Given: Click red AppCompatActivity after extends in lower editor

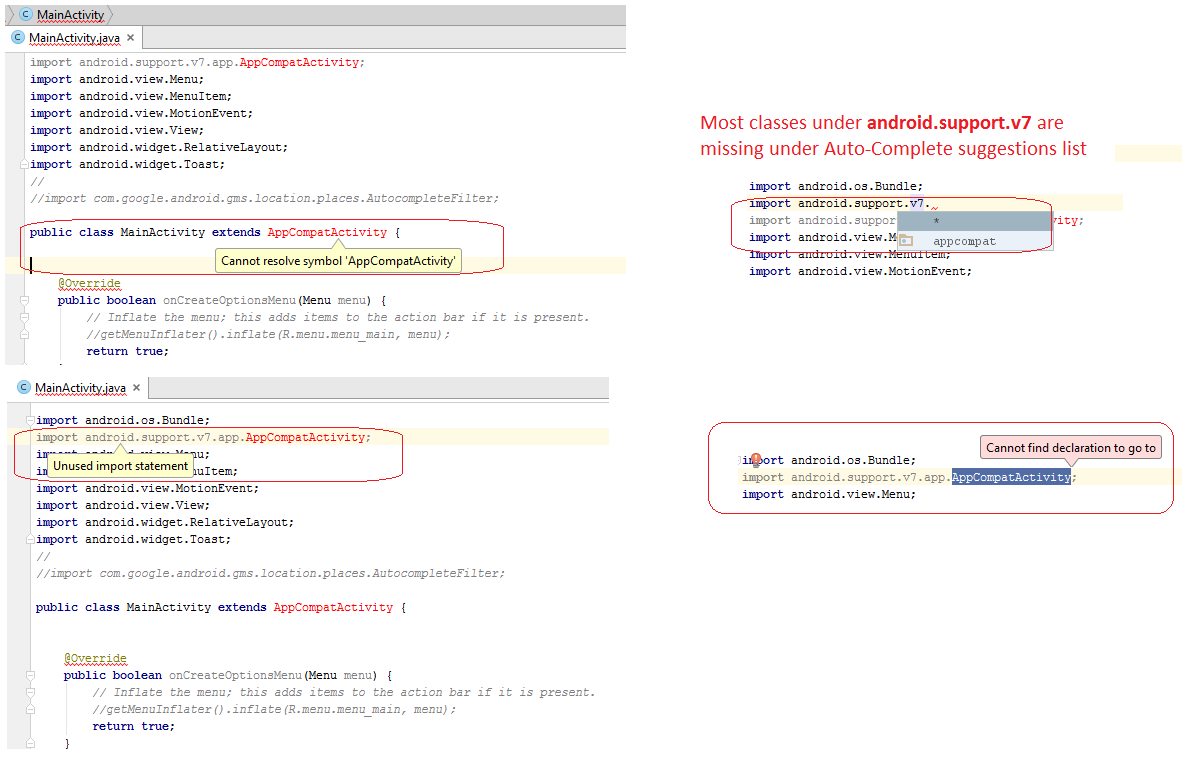Looking at the screenshot, I should (333, 607).
